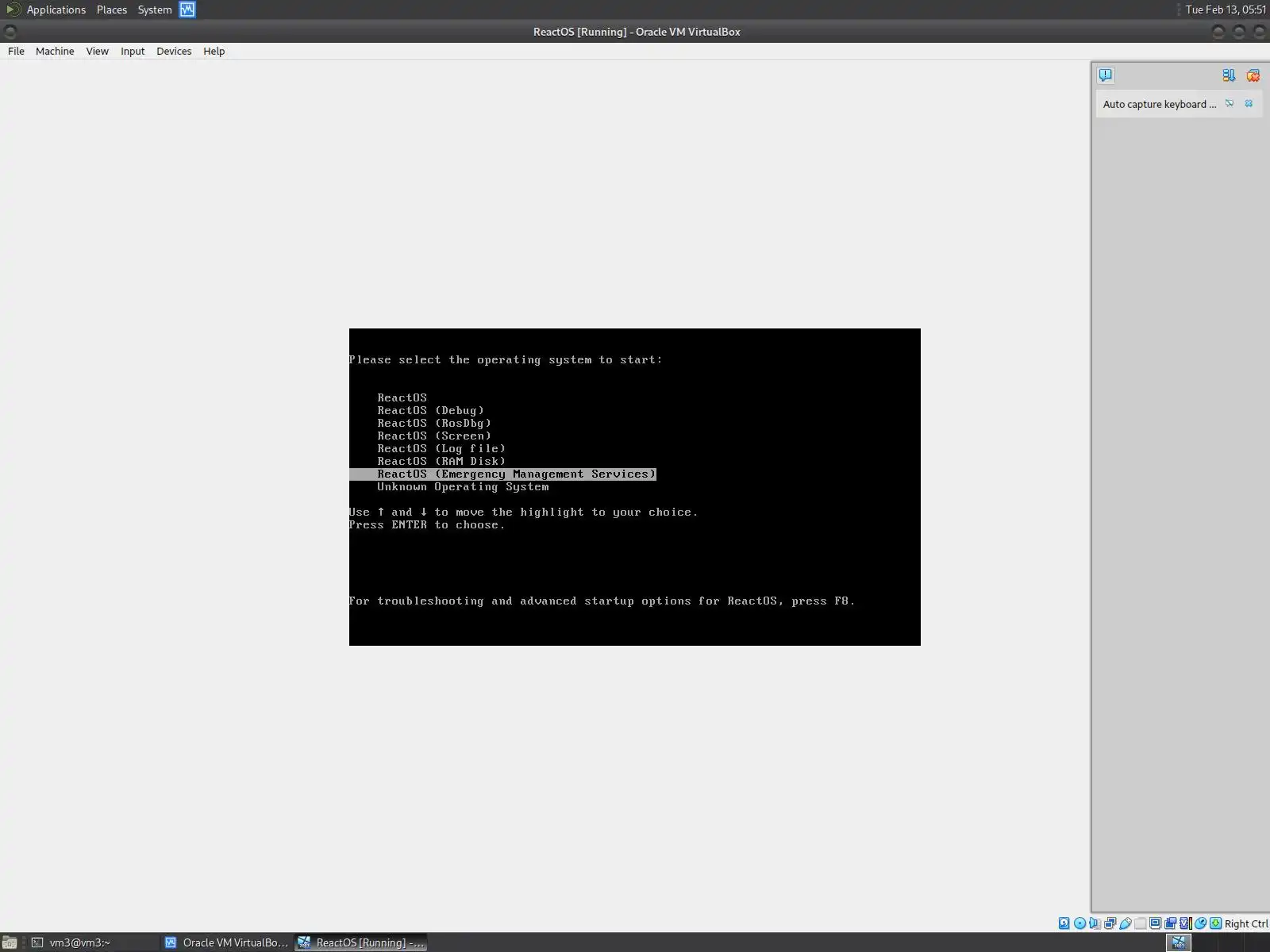Image resolution: width=1270 pixels, height=952 pixels.
Task: Launch VirtualBox from the top panel icon
Action: coord(187,10)
